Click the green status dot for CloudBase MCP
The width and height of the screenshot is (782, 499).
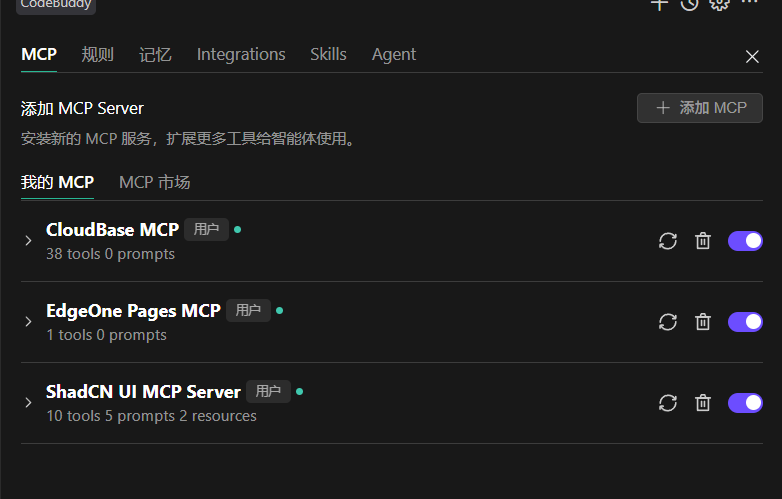(x=238, y=229)
